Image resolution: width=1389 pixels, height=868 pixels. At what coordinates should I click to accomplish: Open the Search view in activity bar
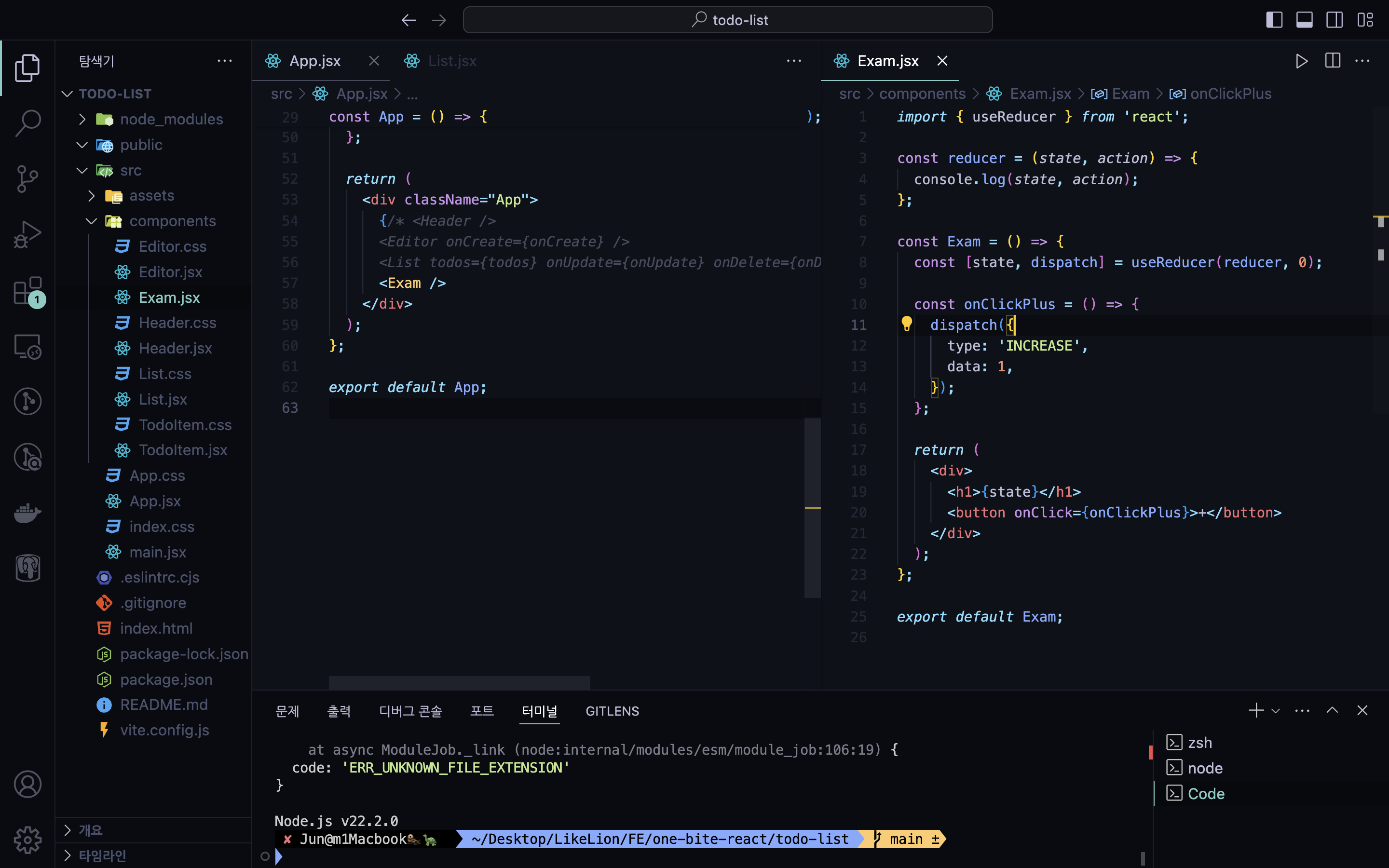[27, 123]
